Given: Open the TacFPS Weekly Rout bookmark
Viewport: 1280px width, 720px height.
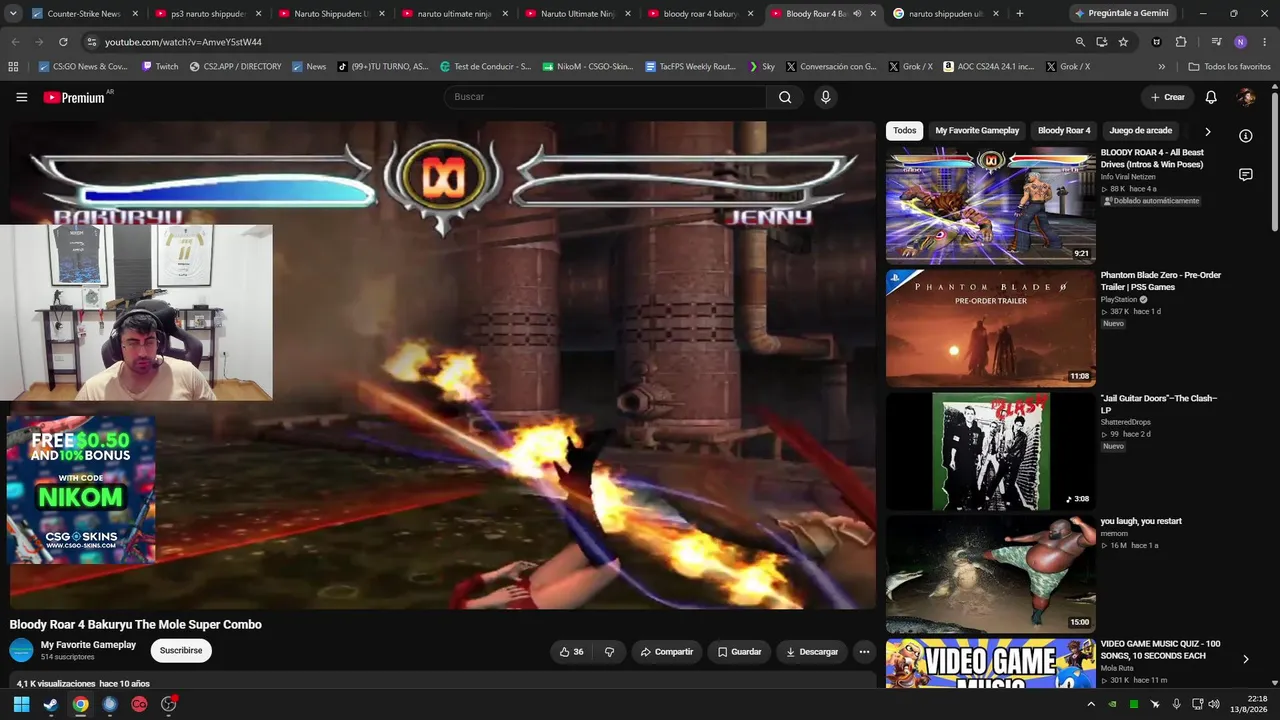Looking at the screenshot, I should click(690, 67).
